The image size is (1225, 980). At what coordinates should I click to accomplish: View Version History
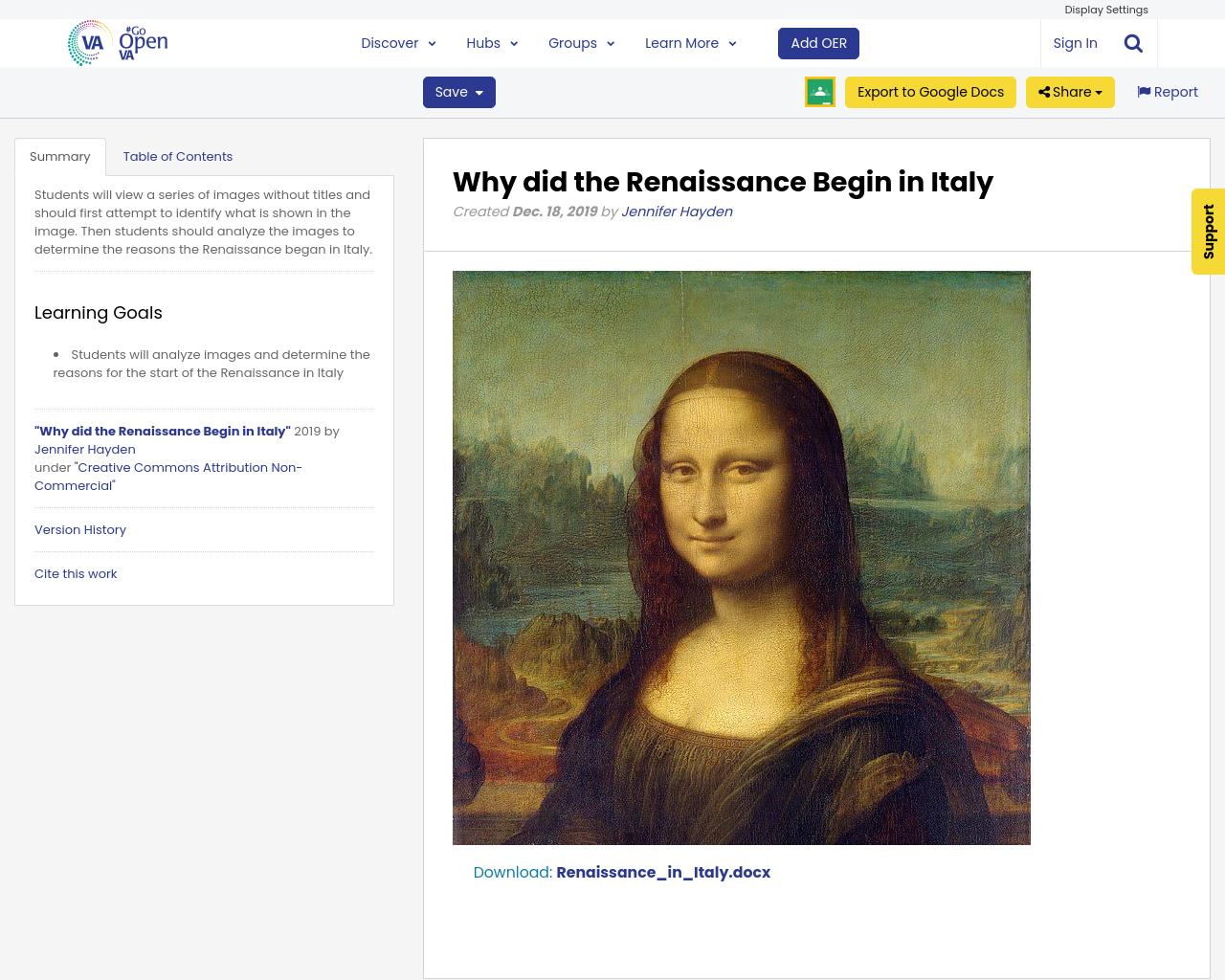point(80,530)
